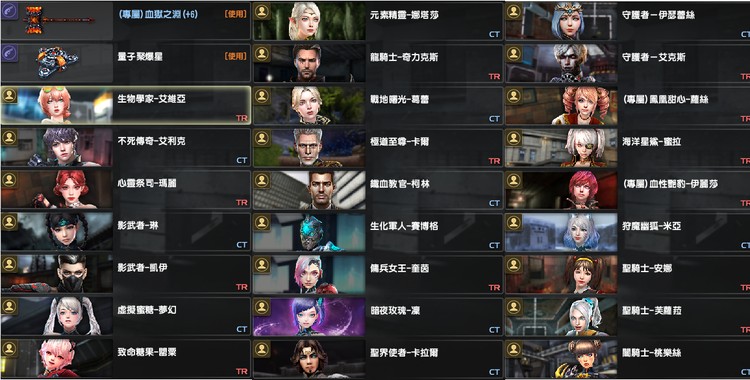Viewport: 750px width, 380px height.
Task: Select the 不死傳奇-艾利克 character portrait
Action: click(x=57, y=147)
